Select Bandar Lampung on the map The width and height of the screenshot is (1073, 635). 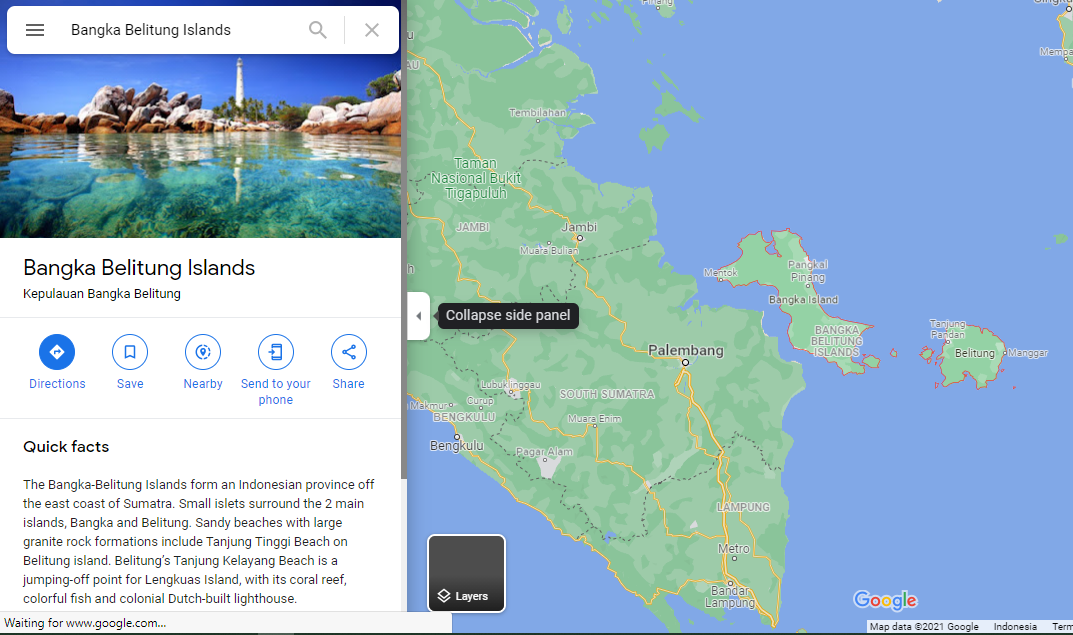point(730,597)
